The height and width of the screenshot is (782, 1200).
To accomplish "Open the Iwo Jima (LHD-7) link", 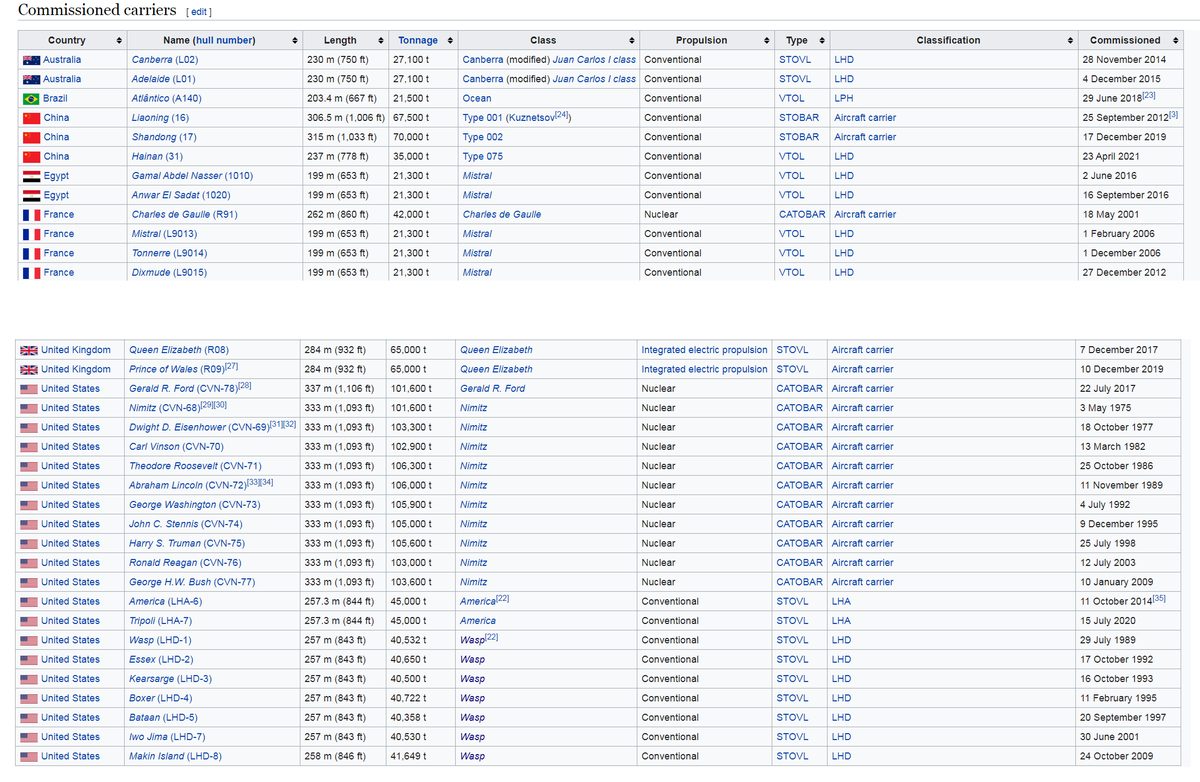I will click(x=168, y=737).
